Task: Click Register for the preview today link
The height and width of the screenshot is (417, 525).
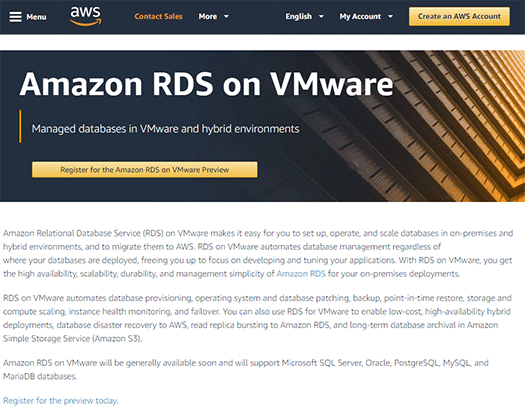Action: pyautogui.click(x=61, y=401)
